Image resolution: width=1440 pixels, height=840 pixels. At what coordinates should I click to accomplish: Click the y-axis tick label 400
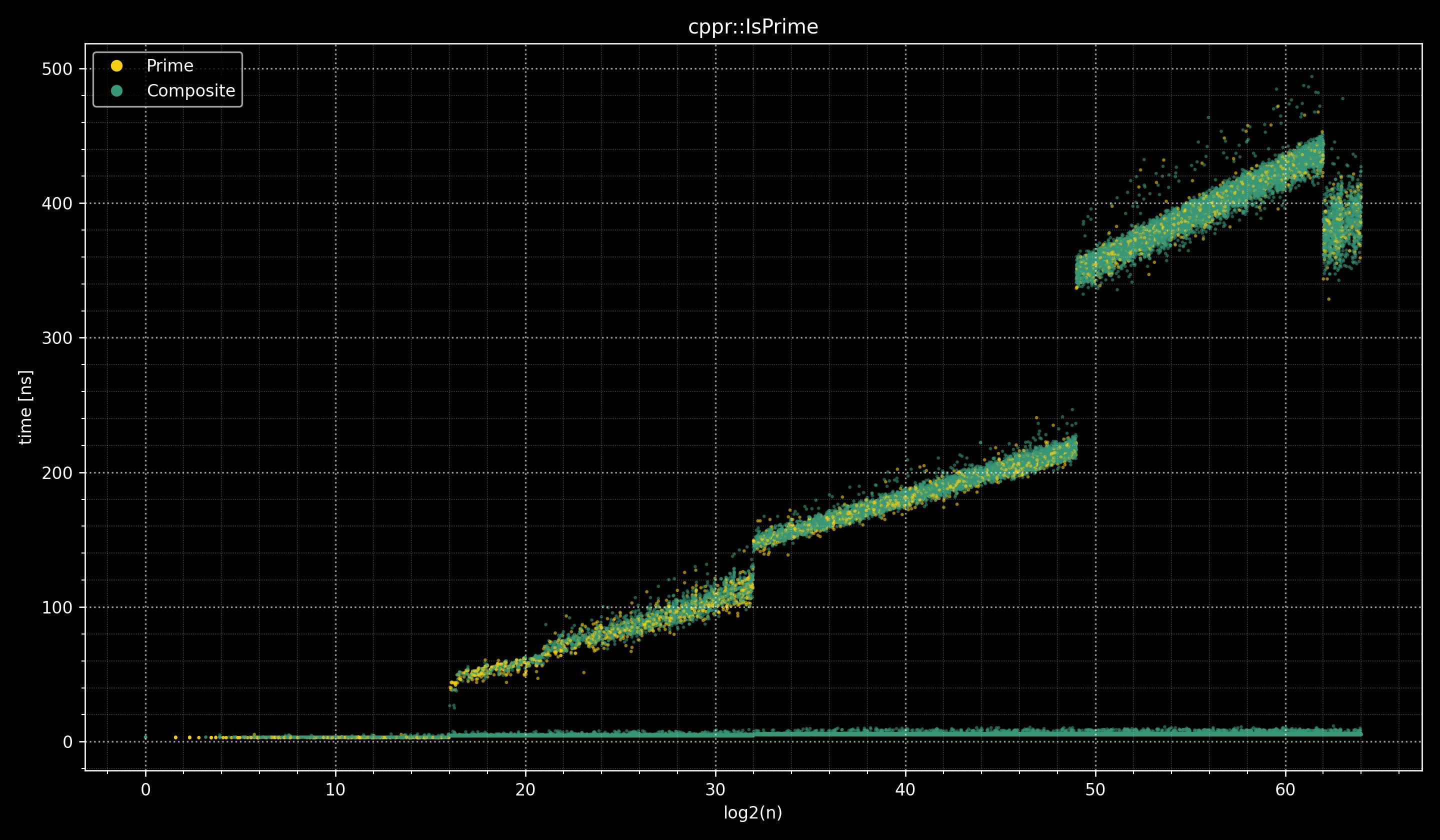pyautogui.click(x=56, y=203)
